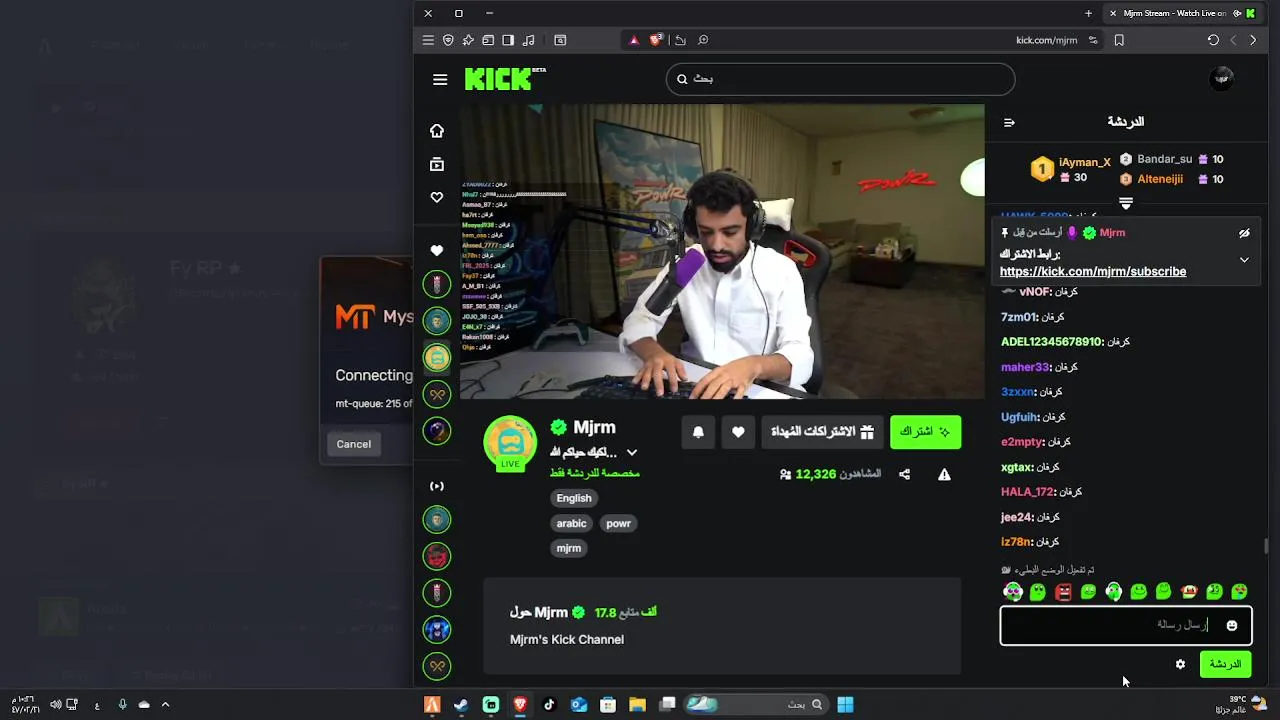Open Windows Start menu
Screen dimensions: 1280x720
845,705
